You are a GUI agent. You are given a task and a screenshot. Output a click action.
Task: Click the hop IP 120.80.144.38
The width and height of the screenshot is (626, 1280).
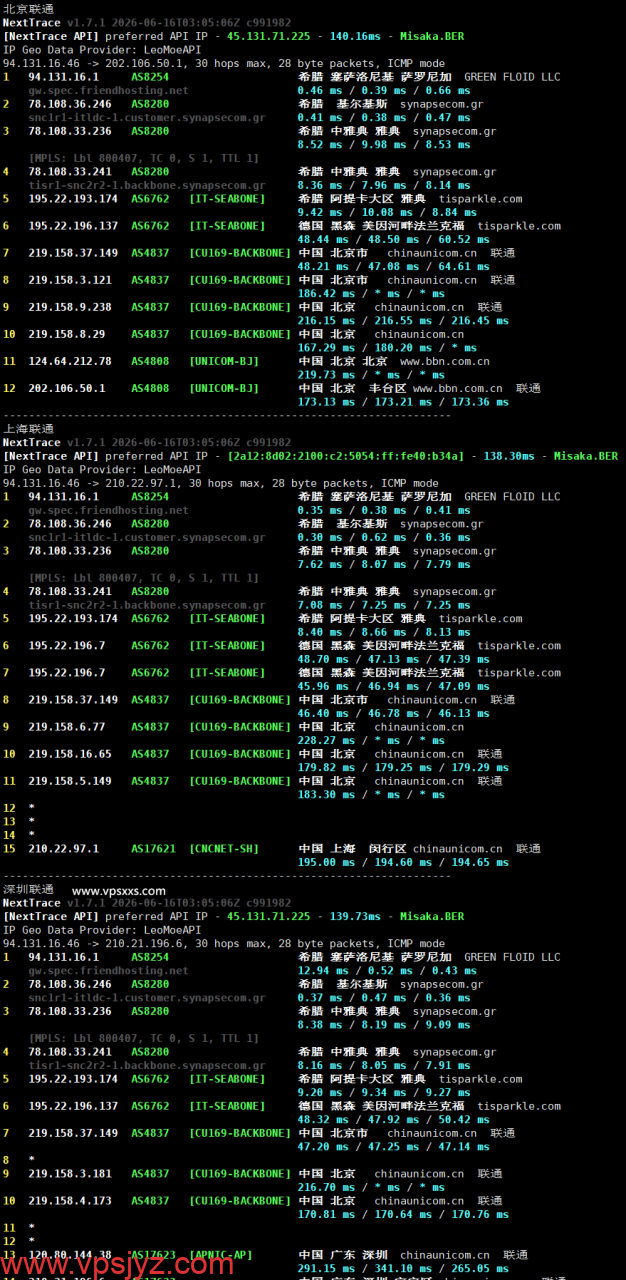click(70, 1255)
